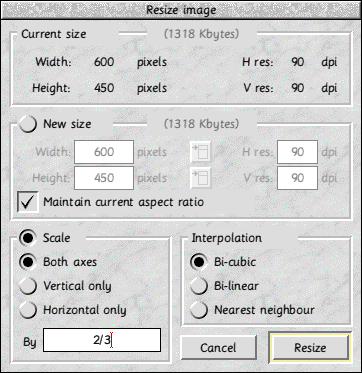Screen dimensions: 362x373
Task: Click the New size 1318 Kbytes text
Action: click(201, 124)
